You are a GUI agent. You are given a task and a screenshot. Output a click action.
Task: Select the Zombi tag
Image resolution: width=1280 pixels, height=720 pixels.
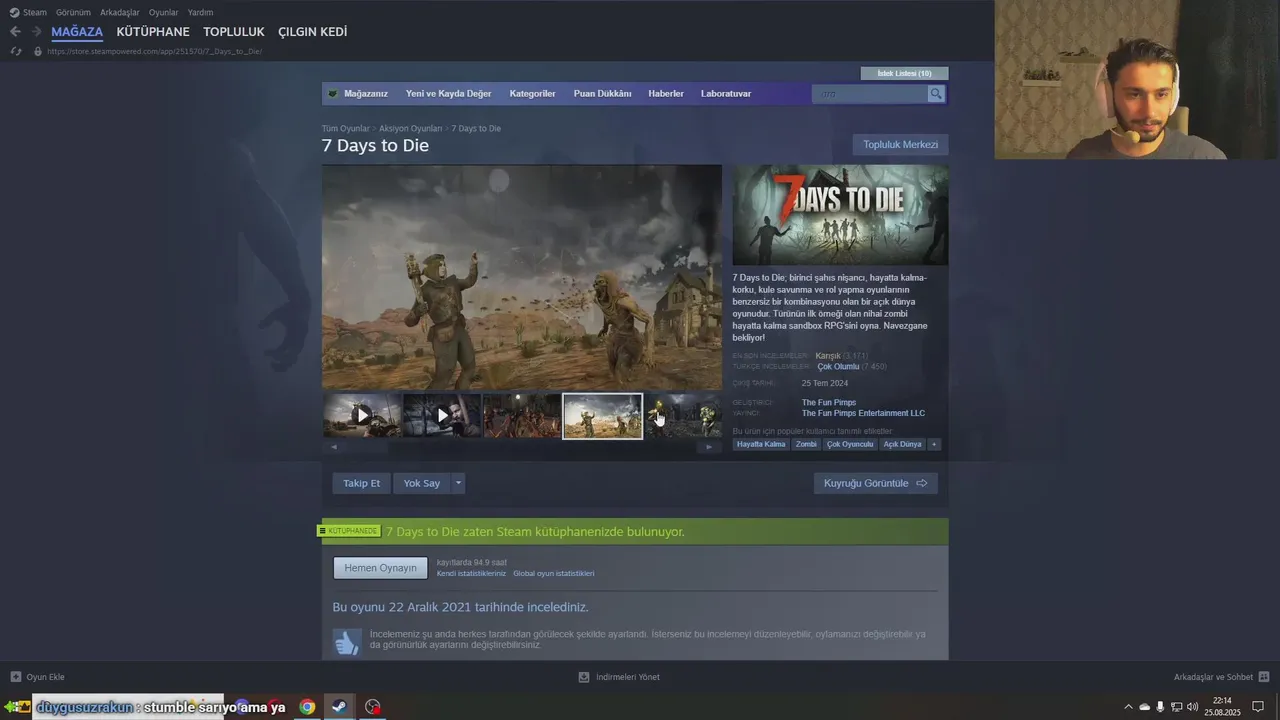806,444
